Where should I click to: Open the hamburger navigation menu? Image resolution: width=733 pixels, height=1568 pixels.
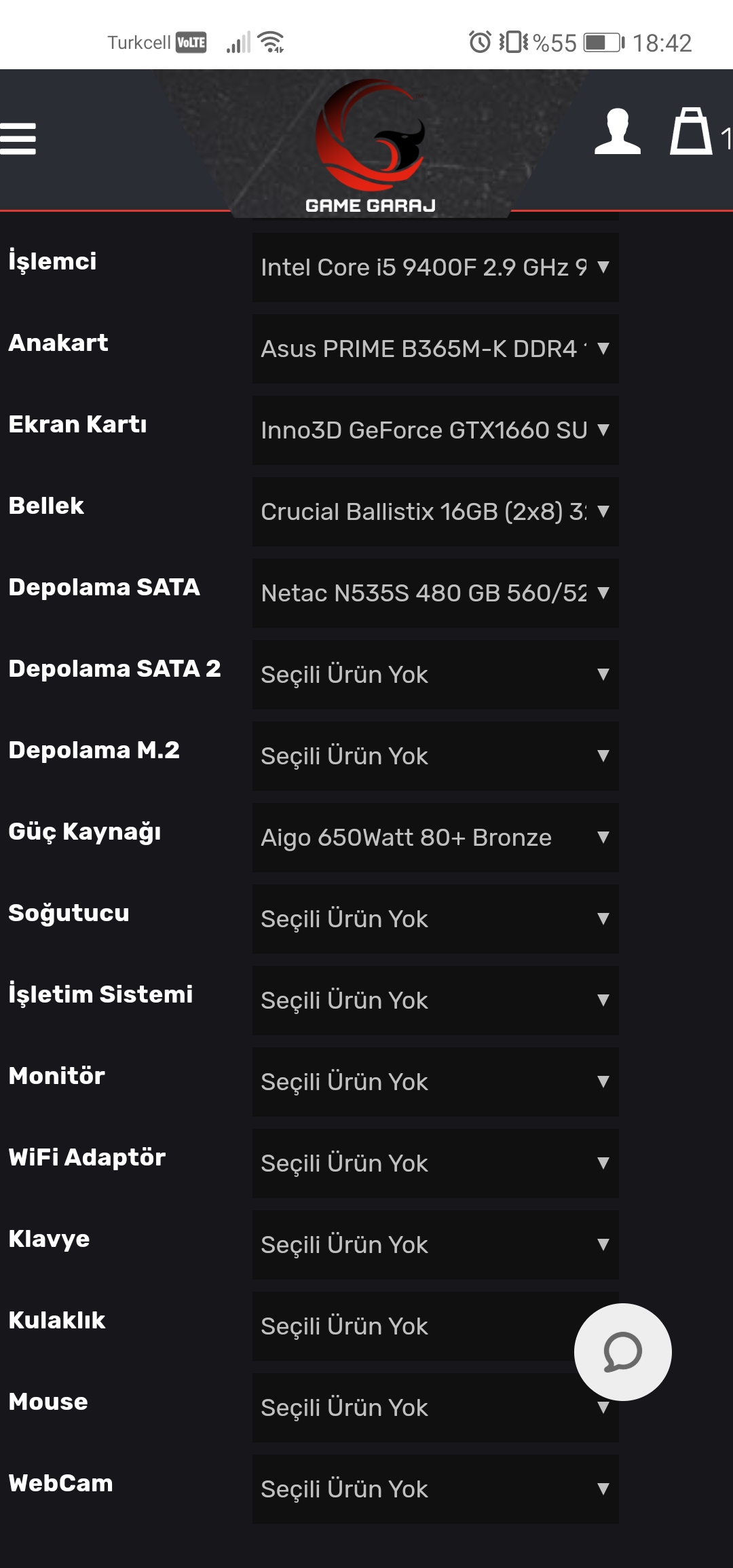click(18, 138)
